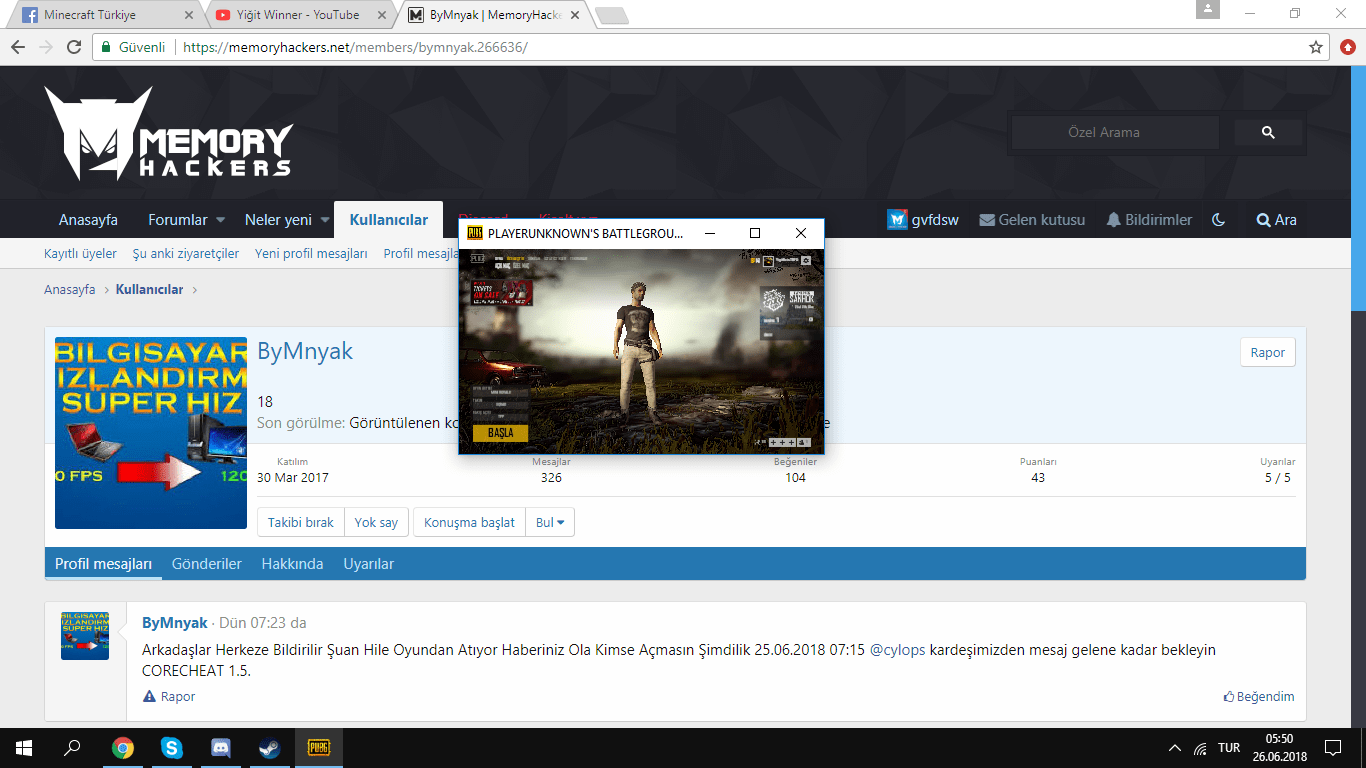The width and height of the screenshot is (1366, 768).
Task: Click the Chrome address bar URL
Action: (355, 47)
